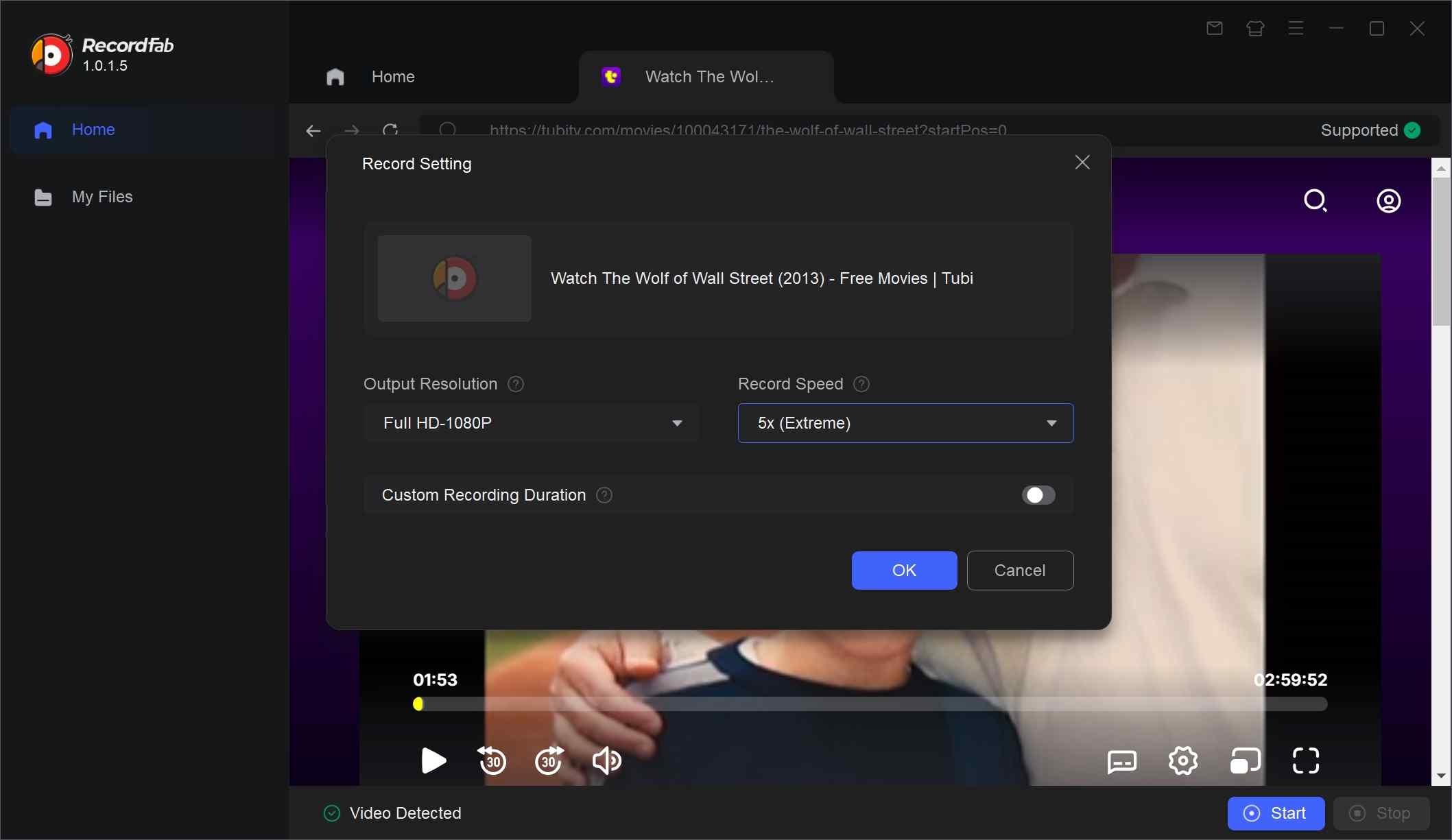Activate picture-in-picture mode
The width and height of the screenshot is (1452, 840).
click(x=1245, y=761)
